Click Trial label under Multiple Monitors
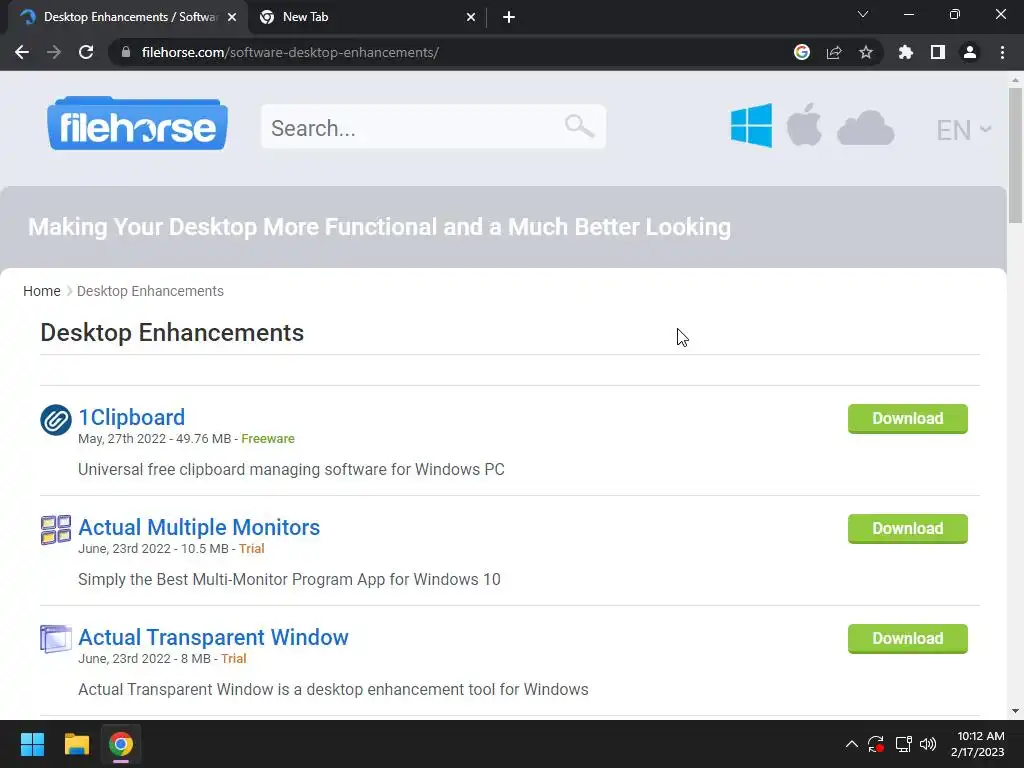 coord(251,549)
